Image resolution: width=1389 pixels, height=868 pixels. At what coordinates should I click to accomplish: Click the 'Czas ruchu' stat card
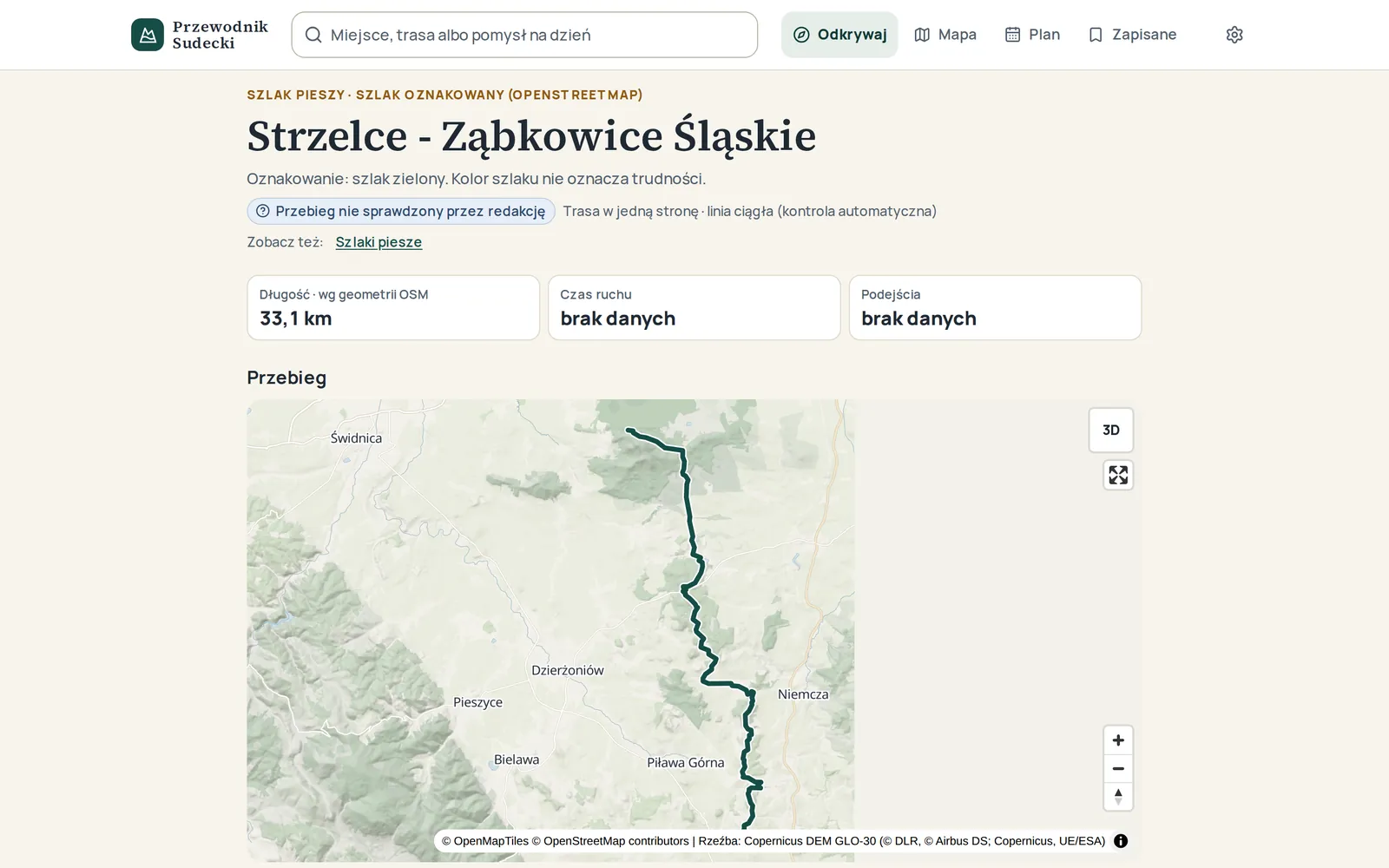(x=694, y=308)
